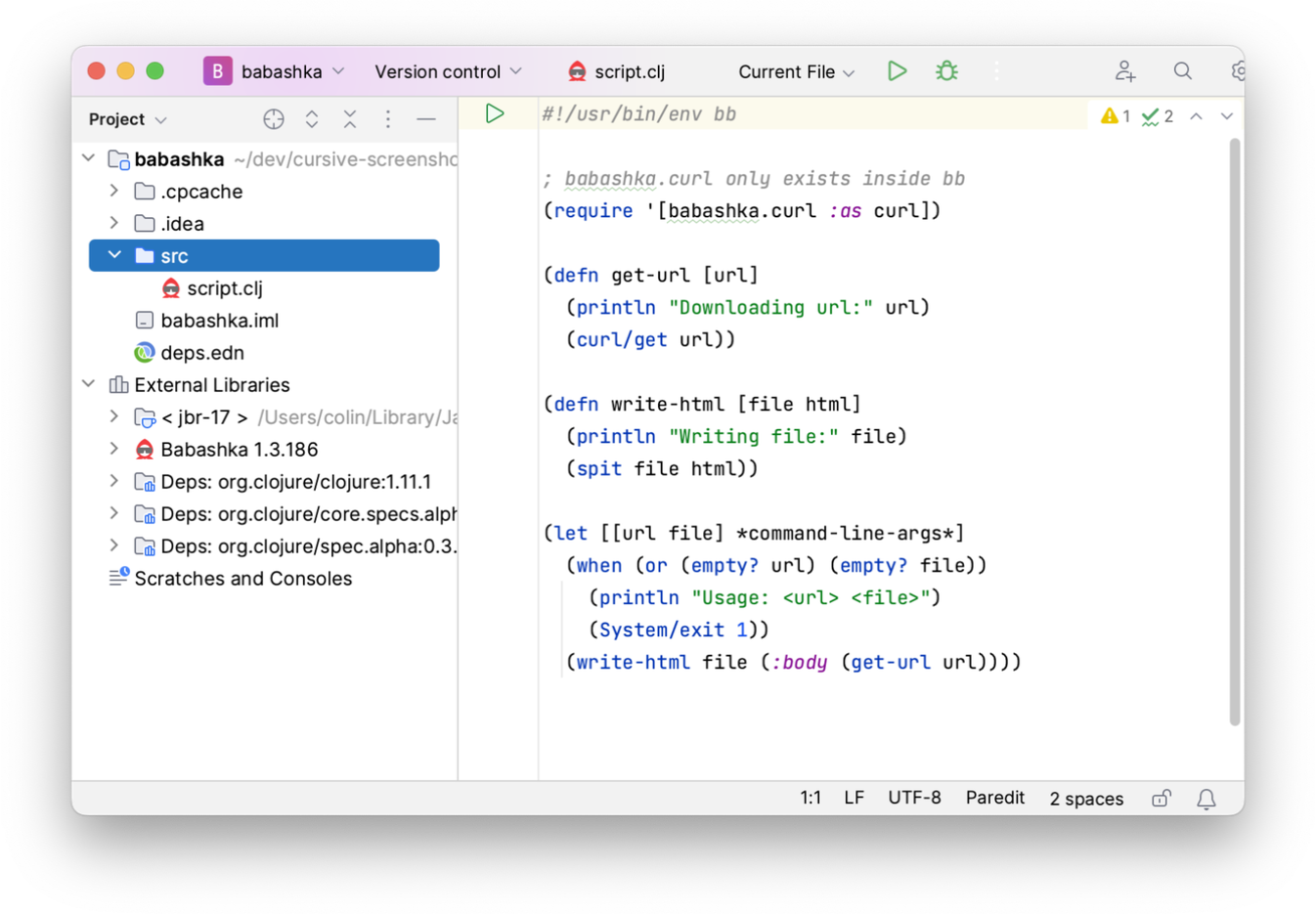The width and height of the screenshot is (1316, 914).
Task: Click the editor vertical scrollbar
Action: [1235, 430]
